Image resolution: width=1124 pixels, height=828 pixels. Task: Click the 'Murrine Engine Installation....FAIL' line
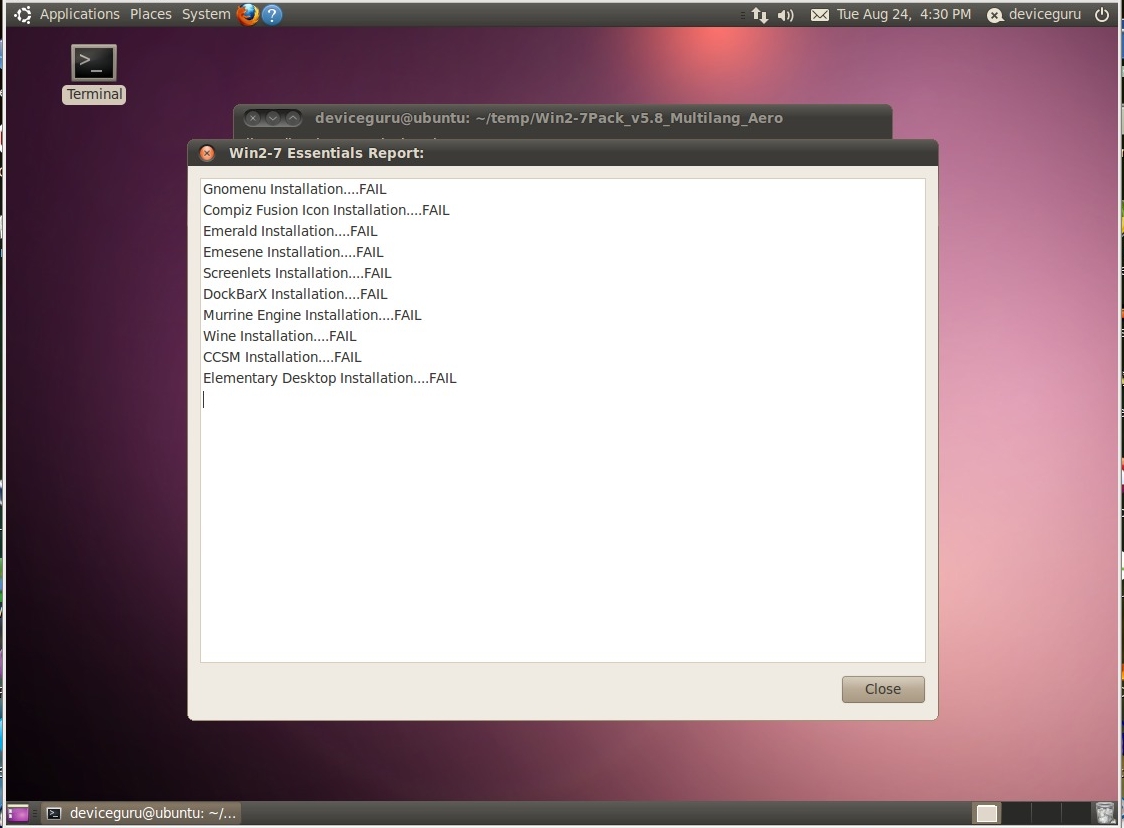tap(313, 315)
